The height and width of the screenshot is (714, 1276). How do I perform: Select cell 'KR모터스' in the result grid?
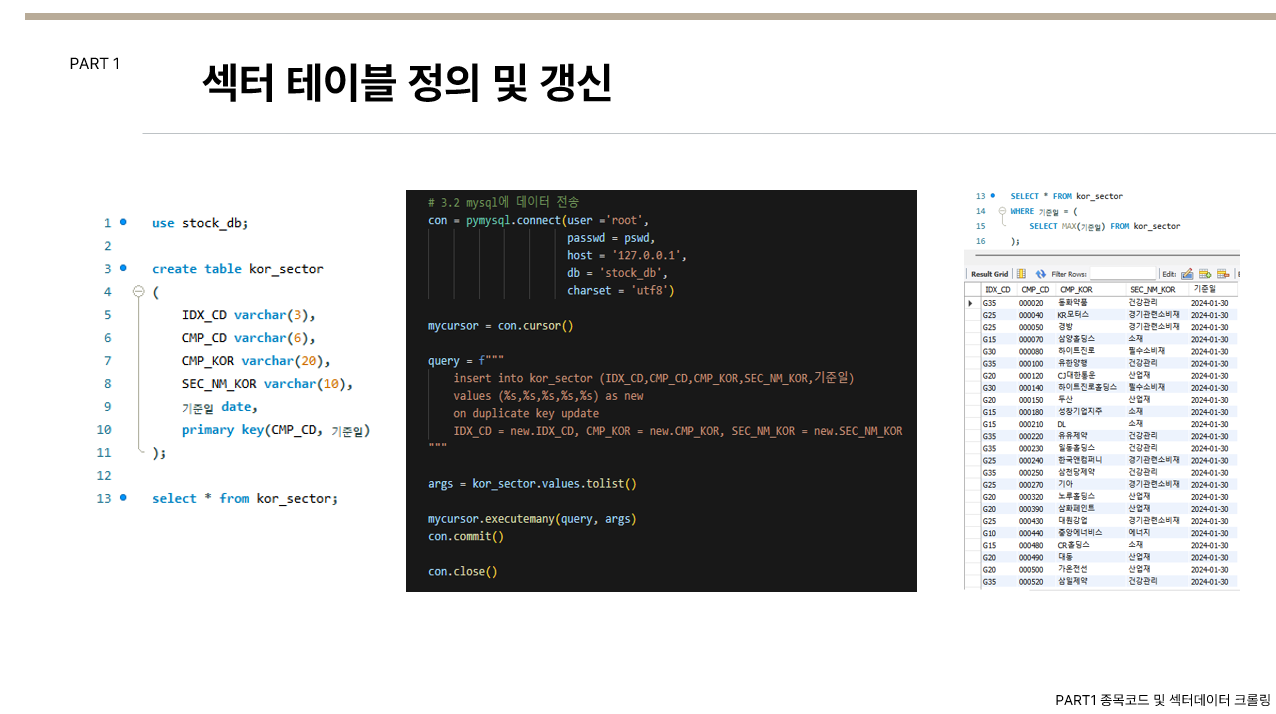(1073, 315)
